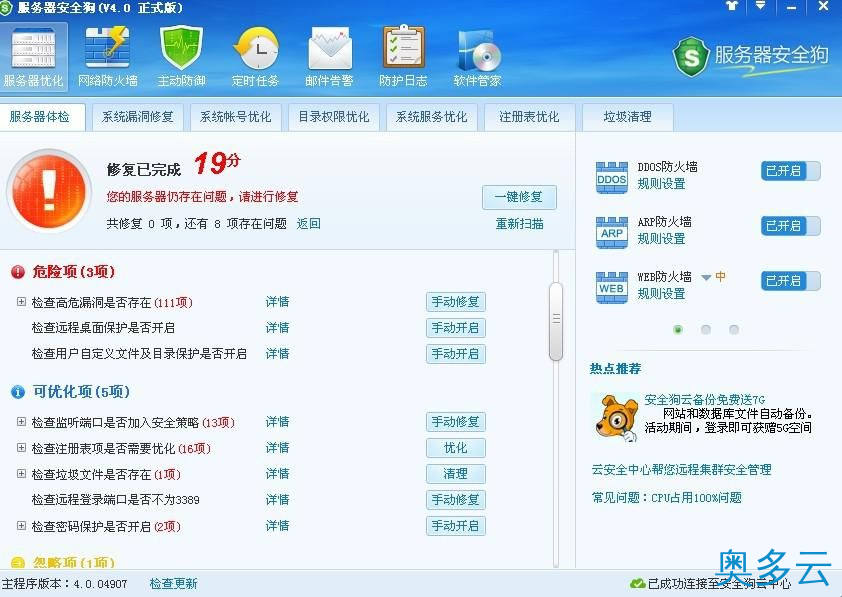Screen dimensions: 842x597
Task: Switch to 服务器体检 tab
Action: tap(42, 117)
